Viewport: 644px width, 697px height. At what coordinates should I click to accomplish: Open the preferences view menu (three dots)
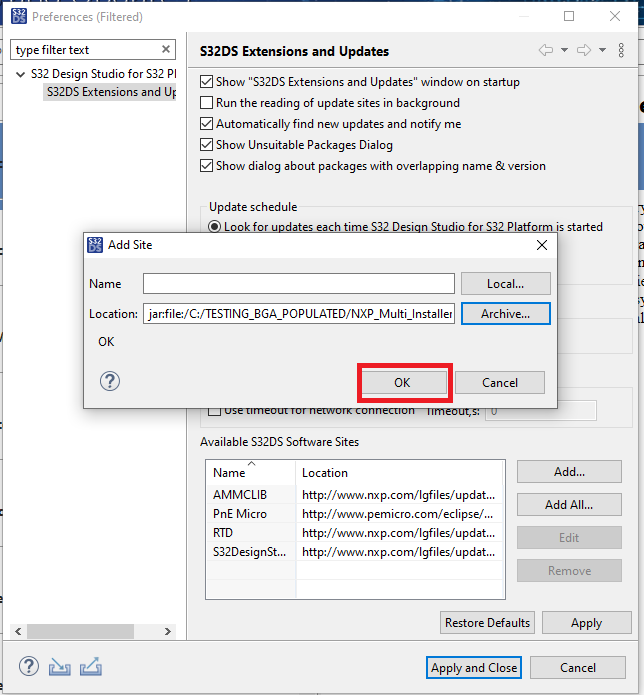tap(623, 50)
